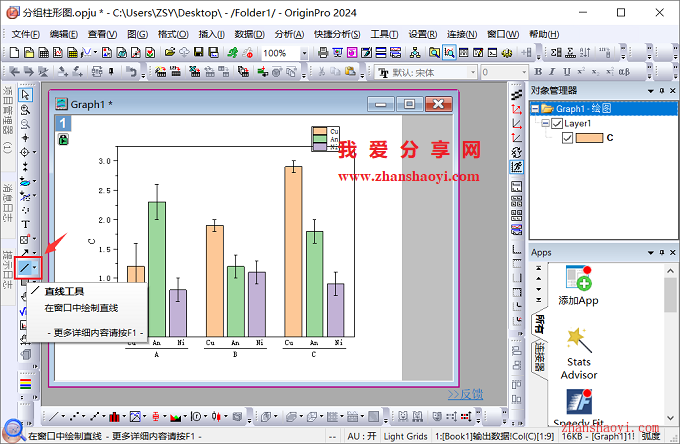Toggle Layer1 visibility checkbox
Image resolution: width=680 pixels, height=444 pixels.
557,124
